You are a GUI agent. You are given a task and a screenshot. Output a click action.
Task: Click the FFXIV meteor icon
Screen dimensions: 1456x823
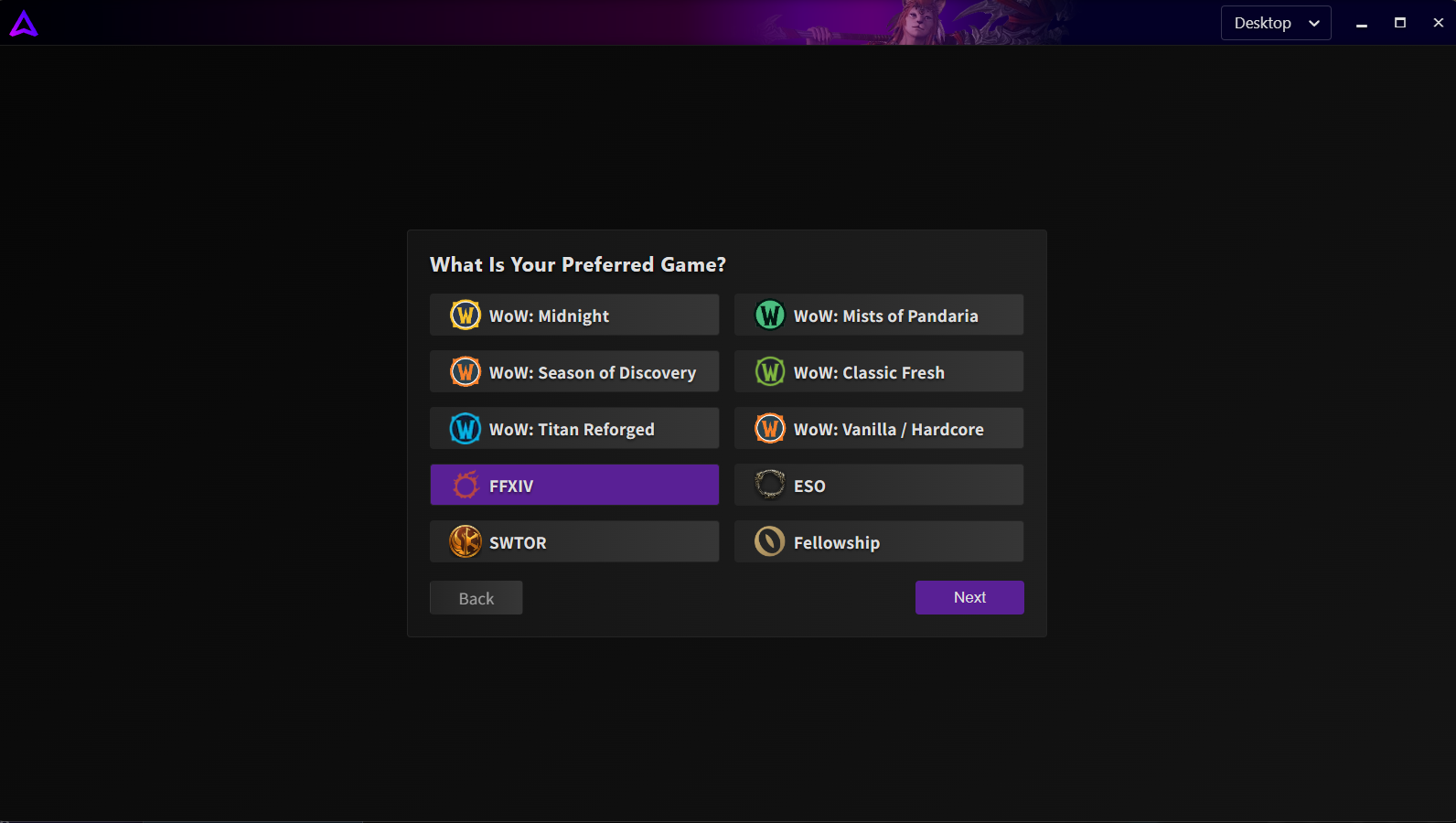pos(466,486)
